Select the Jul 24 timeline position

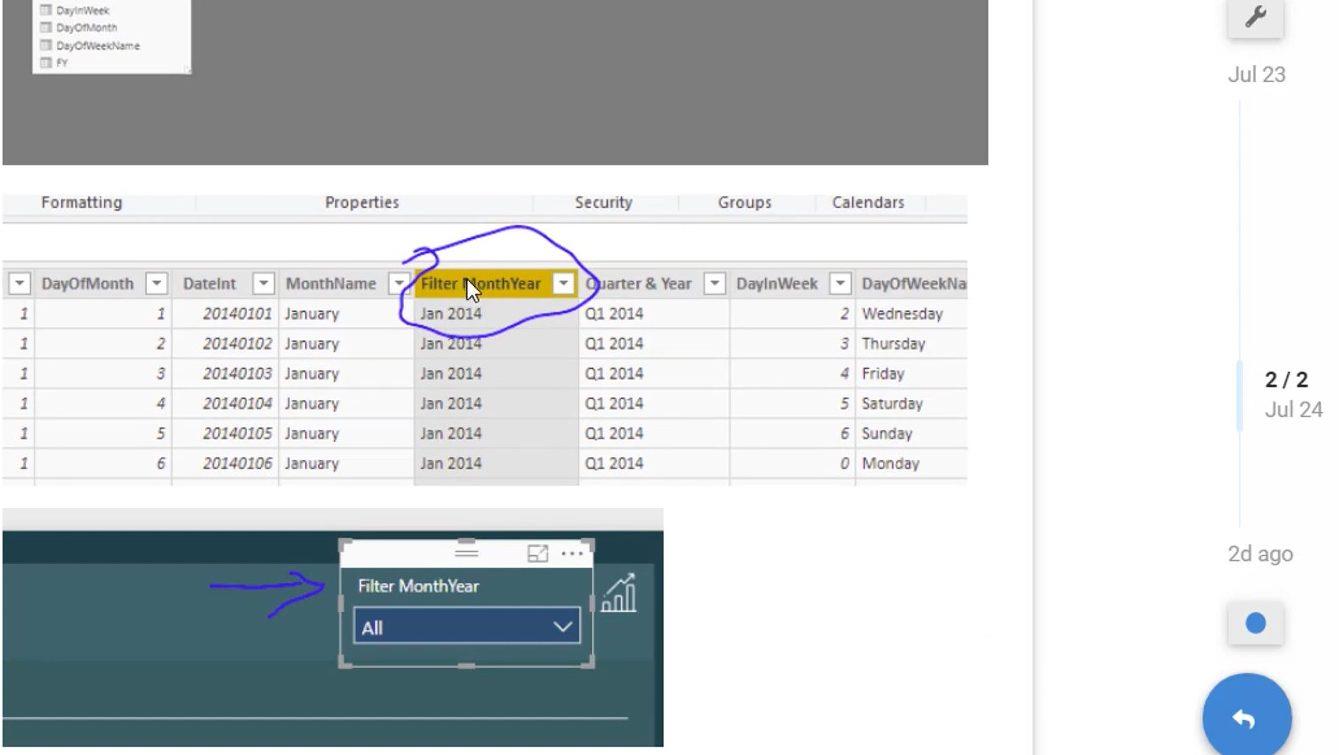1293,409
